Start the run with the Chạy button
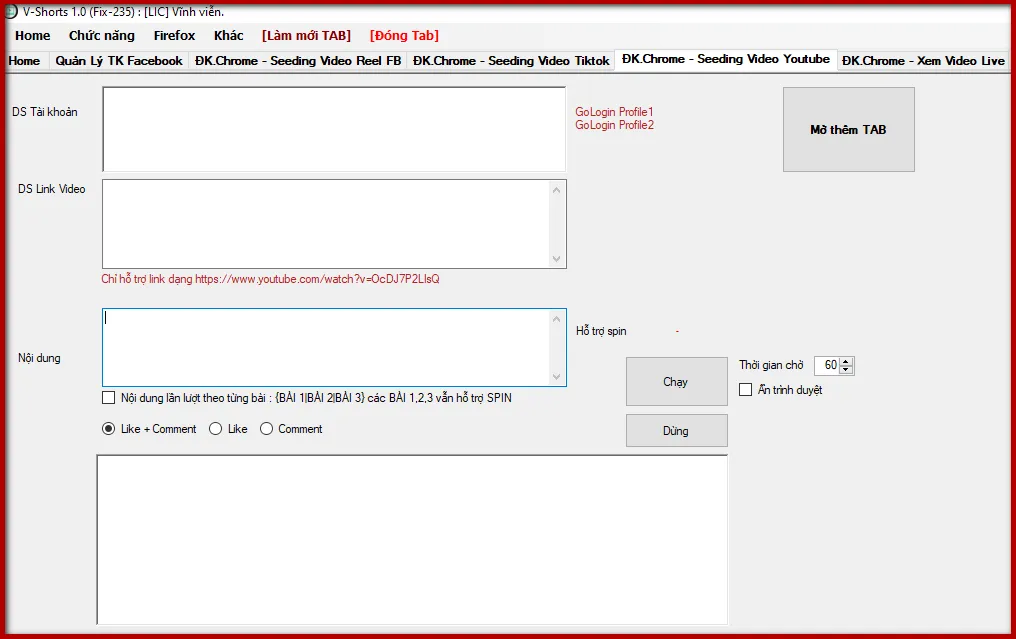The image size is (1016, 639). coord(676,382)
